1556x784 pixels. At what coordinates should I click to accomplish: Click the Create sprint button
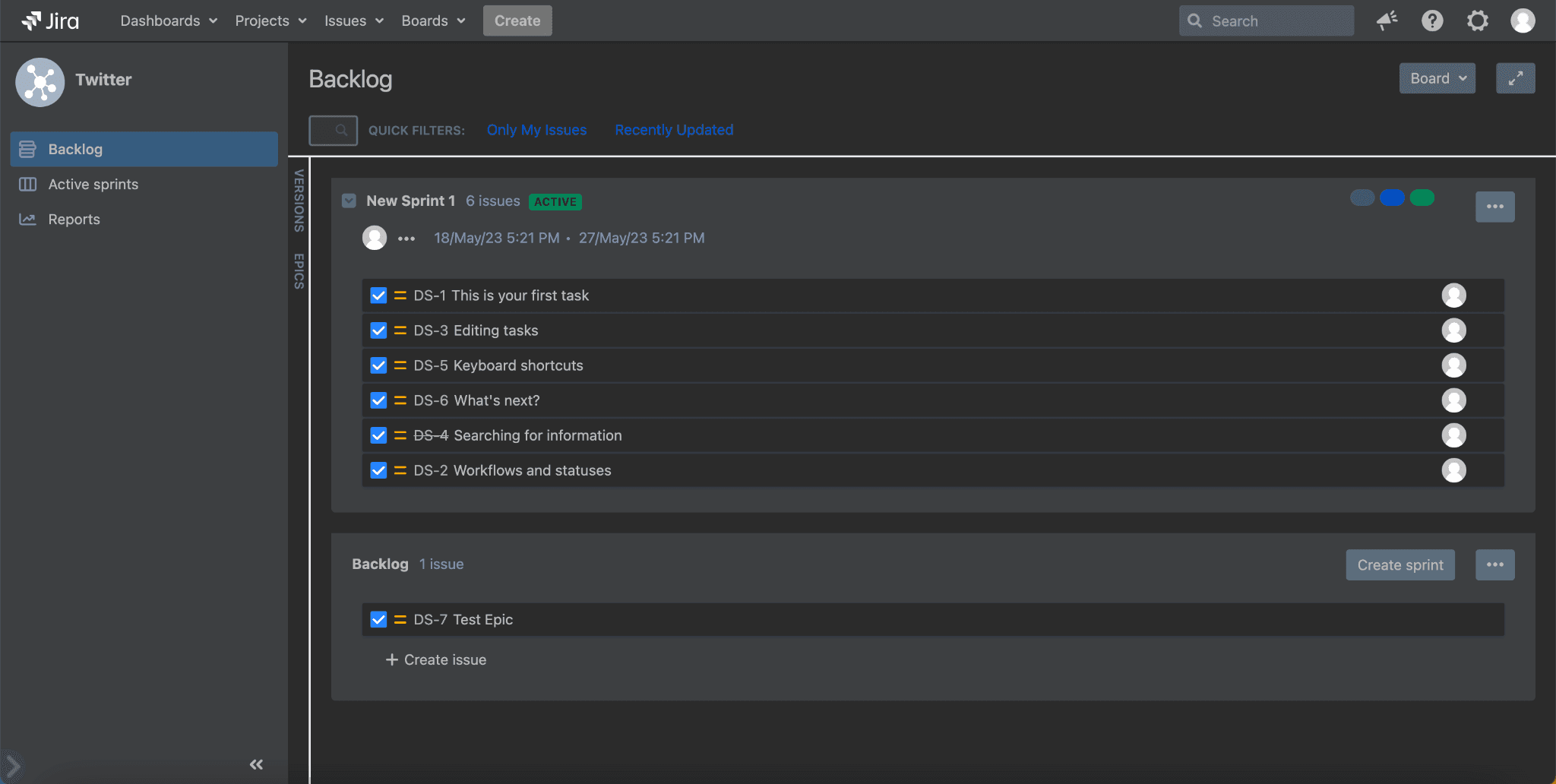1399,565
